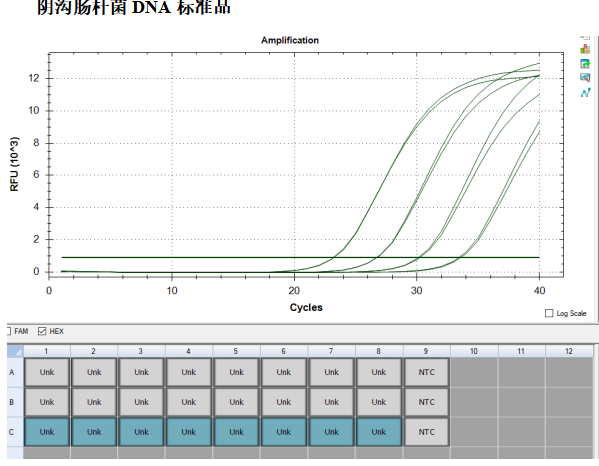Select plate column header 7
The image size is (599, 466).
pyautogui.click(x=331, y=351)
